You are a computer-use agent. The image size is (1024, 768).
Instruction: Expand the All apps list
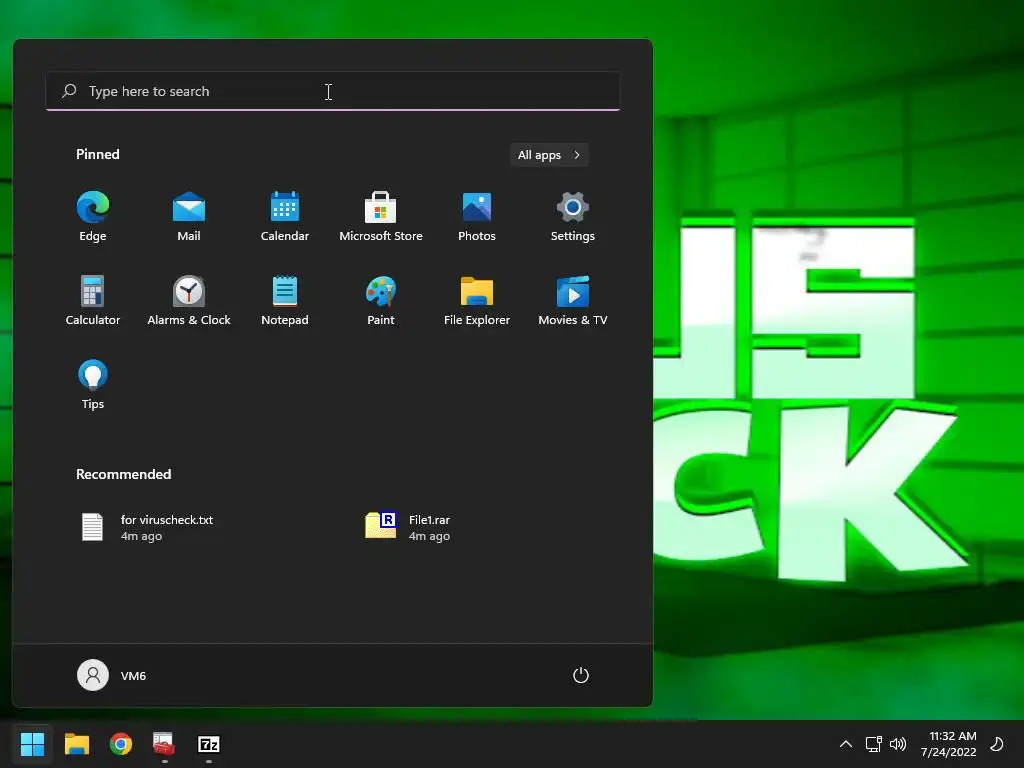coord(549,155)
